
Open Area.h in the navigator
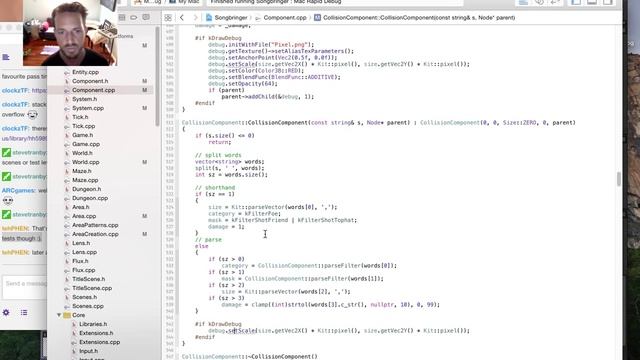[x=80, y=207]
